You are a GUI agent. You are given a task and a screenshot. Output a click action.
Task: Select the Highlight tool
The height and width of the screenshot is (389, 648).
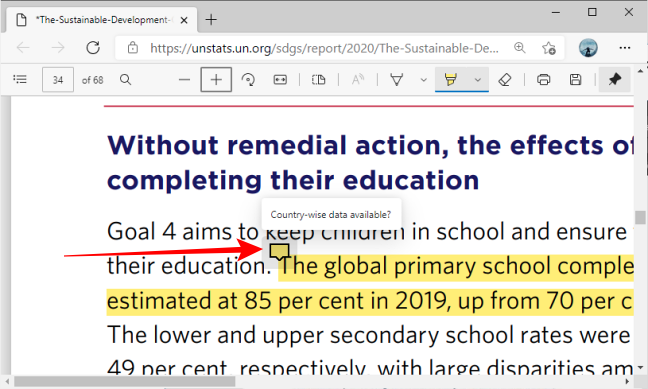click(450, 79)
